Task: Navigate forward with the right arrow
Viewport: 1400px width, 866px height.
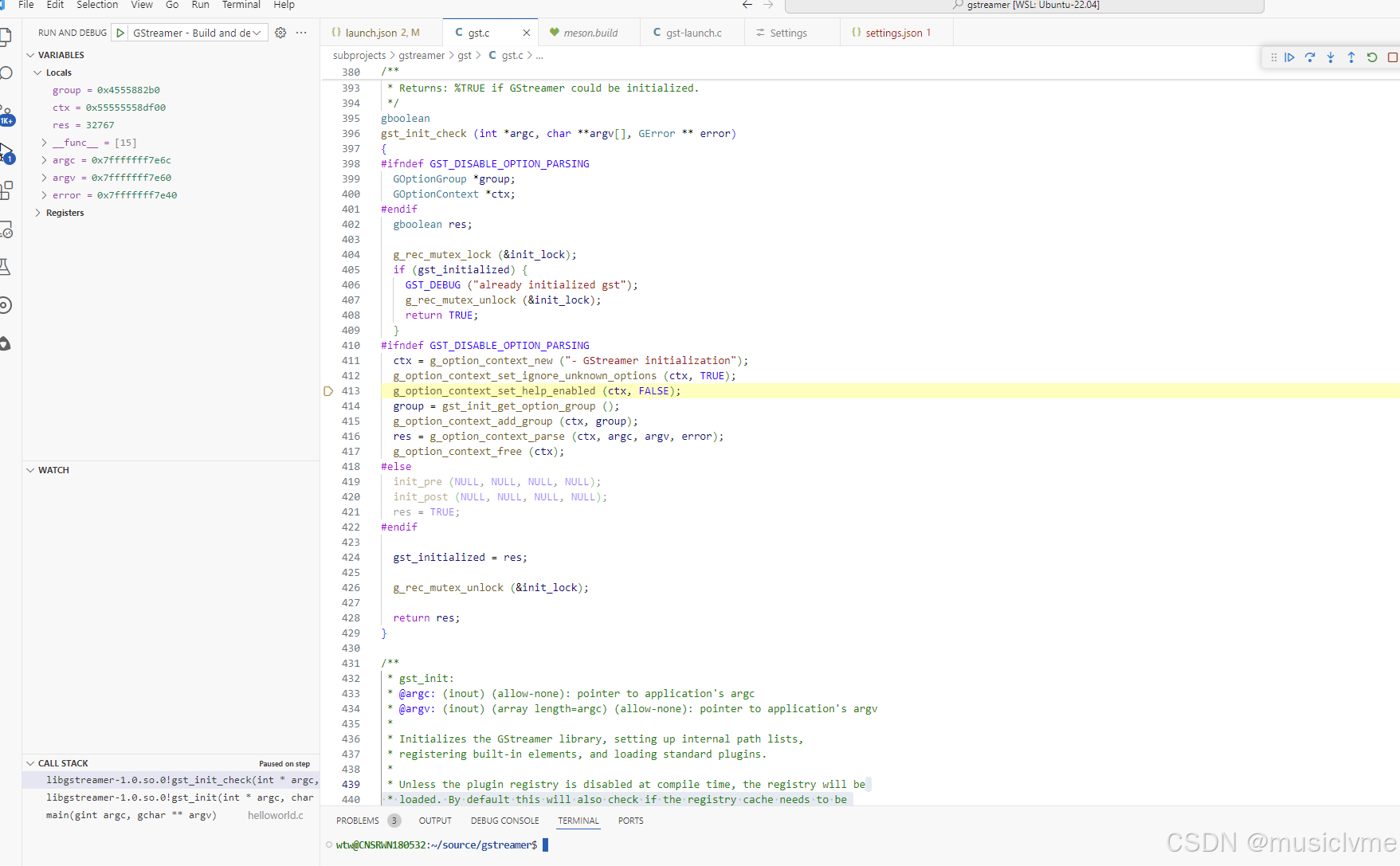Action: 768,5
